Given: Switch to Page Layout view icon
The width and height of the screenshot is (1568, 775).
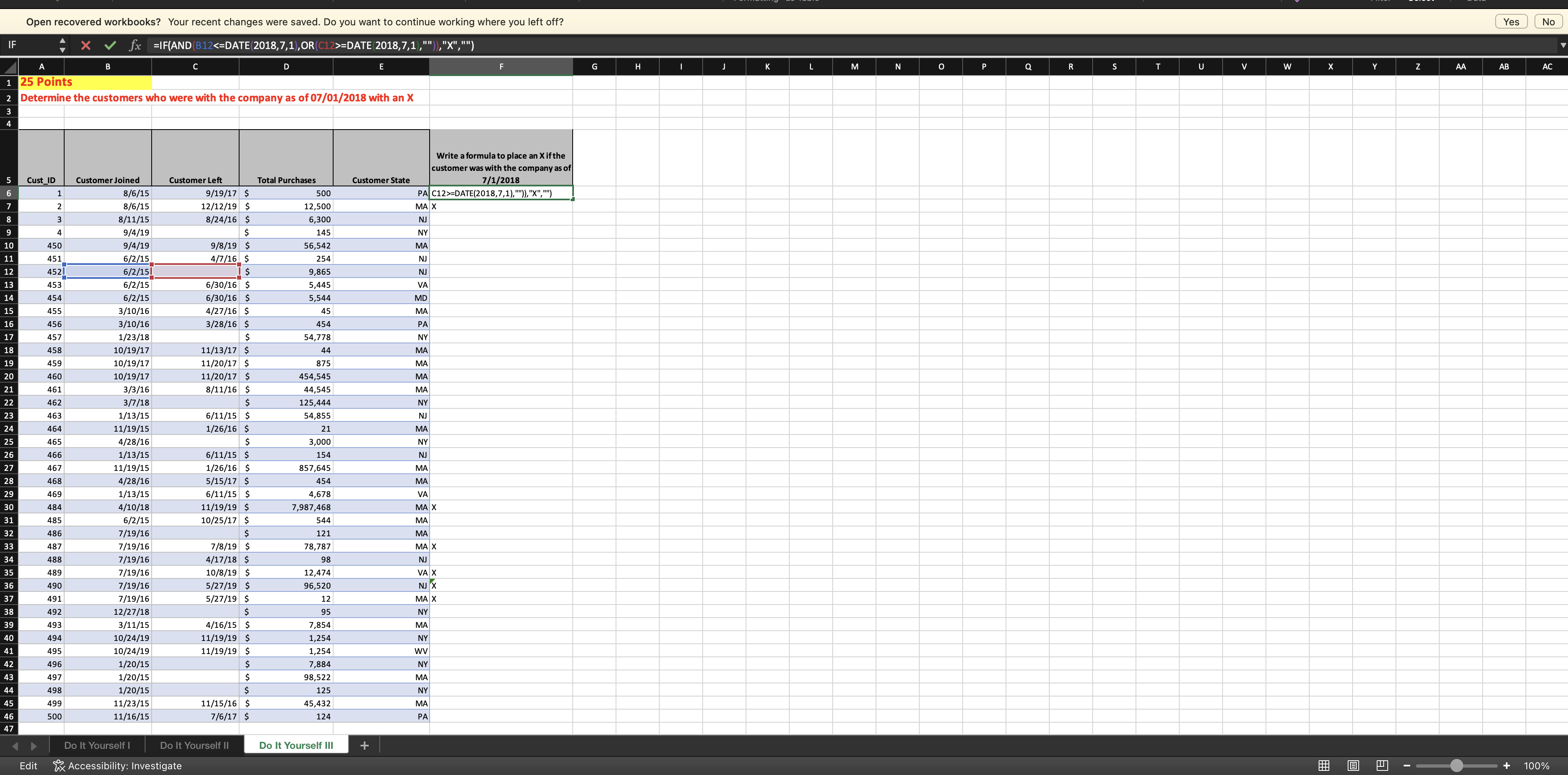Looking at the screenshot, I should 1353,766.
